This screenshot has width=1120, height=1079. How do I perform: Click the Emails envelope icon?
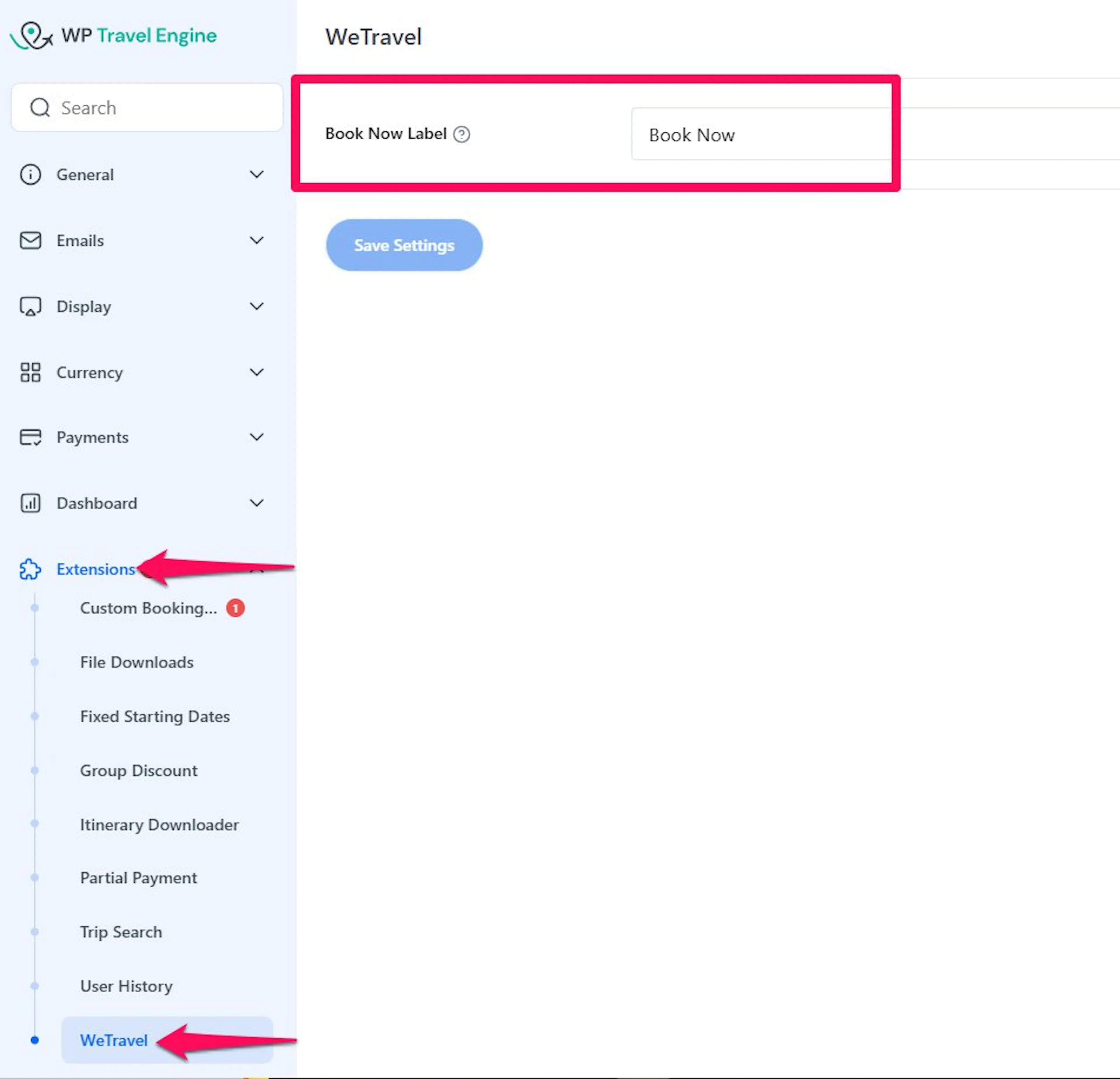tap(30, 241)
